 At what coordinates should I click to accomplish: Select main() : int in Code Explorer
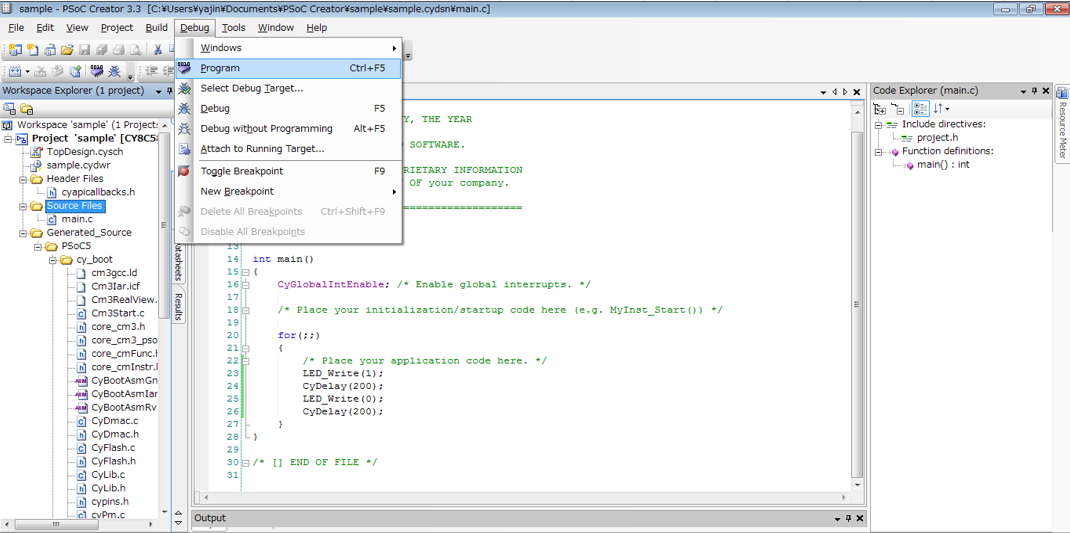(x=943, y=165)
